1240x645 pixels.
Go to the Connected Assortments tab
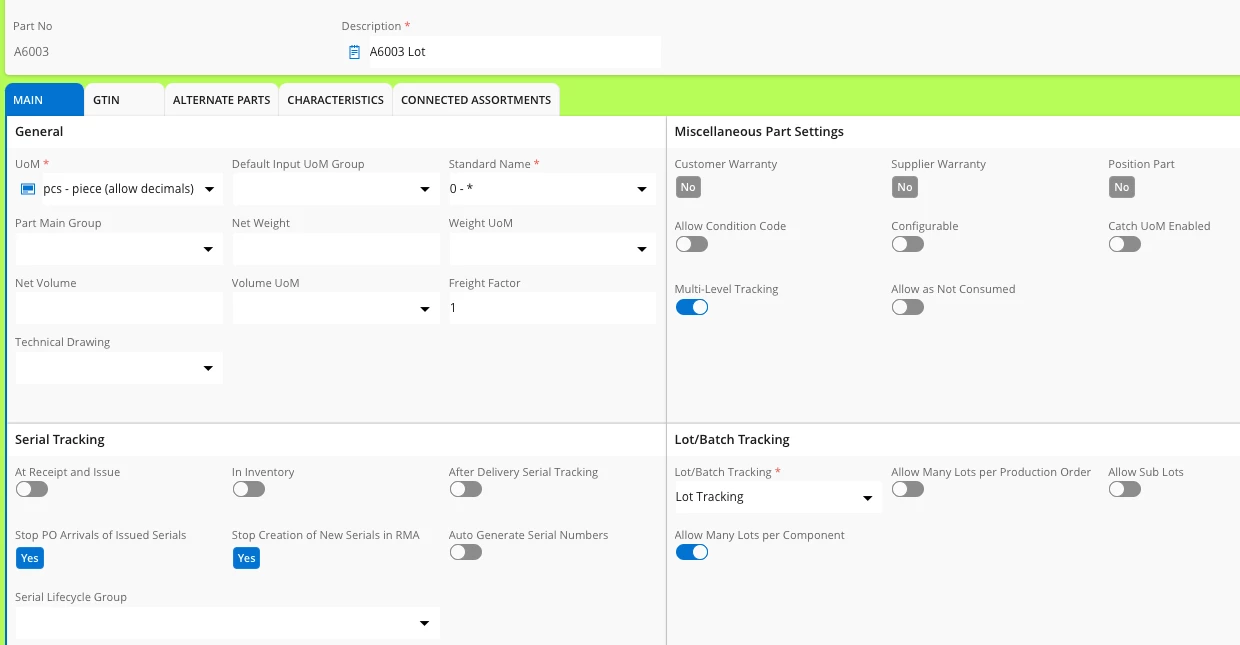tap(476, 100)
